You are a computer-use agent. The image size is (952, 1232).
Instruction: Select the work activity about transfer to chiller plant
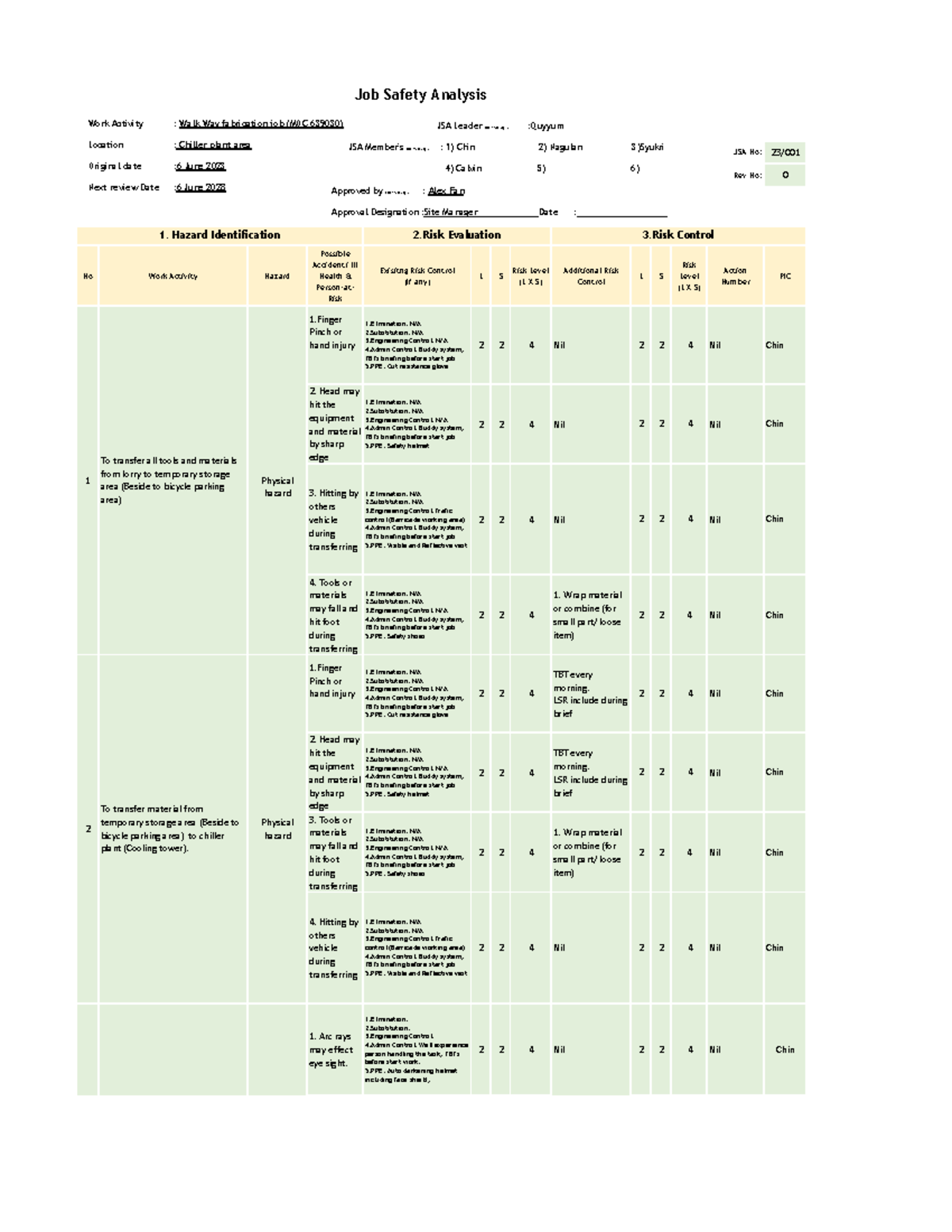169,828
